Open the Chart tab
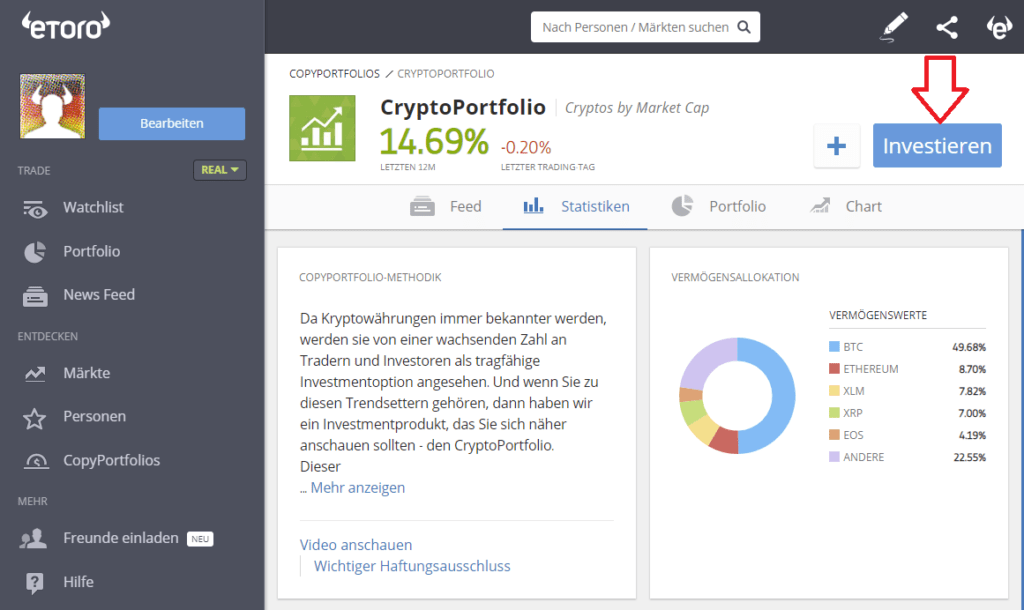This screenshot has height=610, width=1024. 846,206
